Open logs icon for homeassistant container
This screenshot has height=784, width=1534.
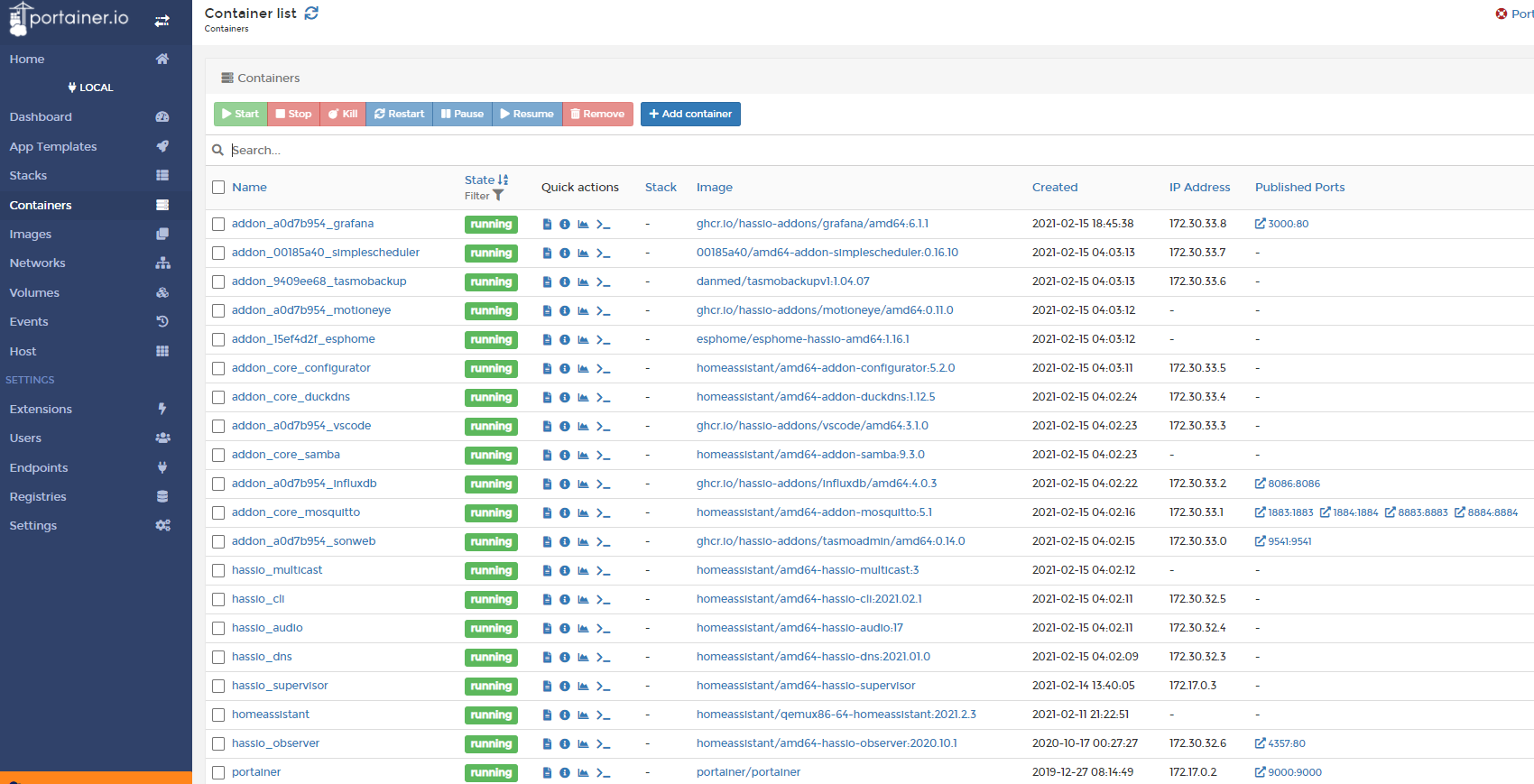(547, 715)
